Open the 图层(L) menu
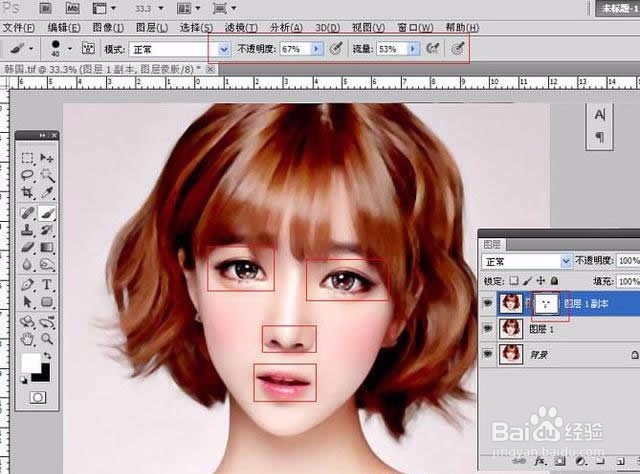Image resolution: width=640 pixels, height=474 pixels. (x=152, y=27)
